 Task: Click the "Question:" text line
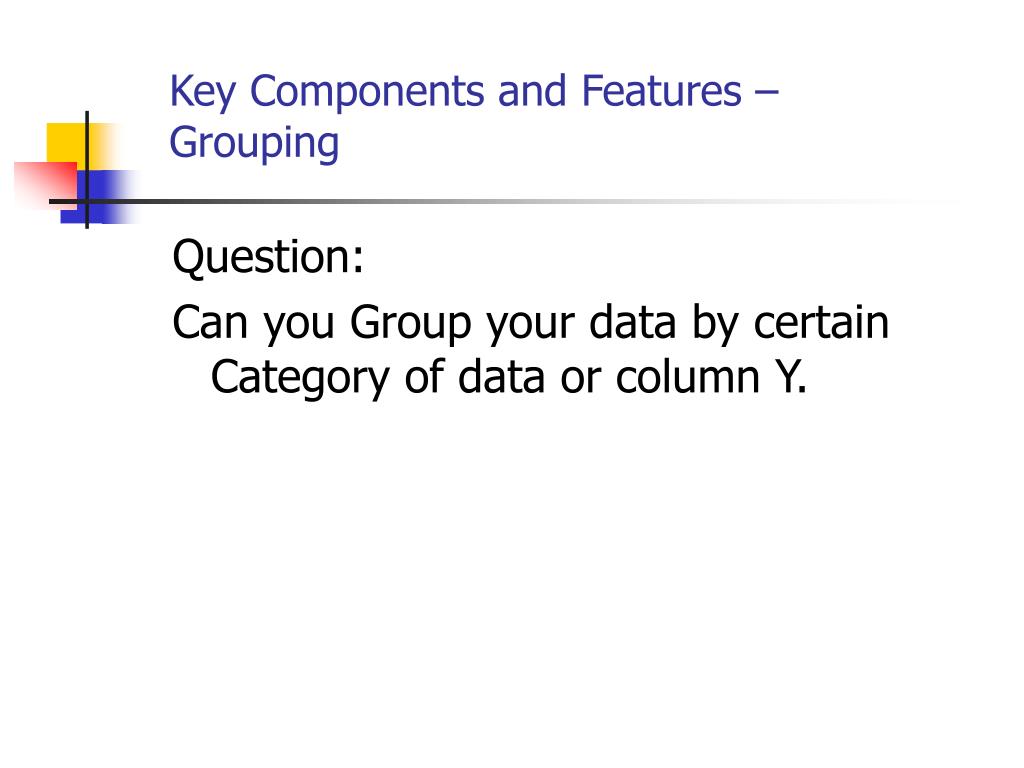point(268,257)
